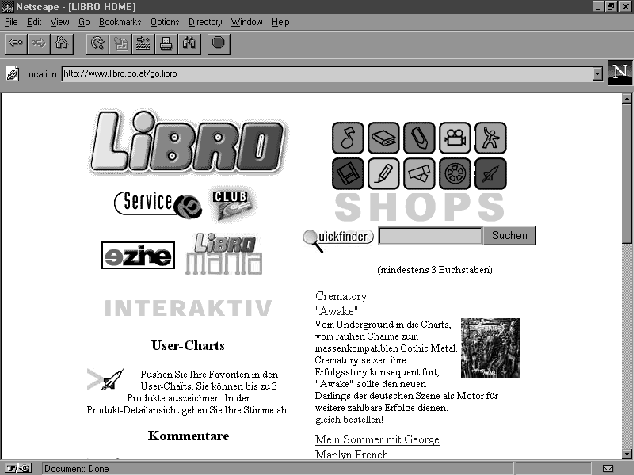The width and height of the screenshot is (634, 475).
Task: Click the Load Images toolbar button
Action: pos(120,44)
